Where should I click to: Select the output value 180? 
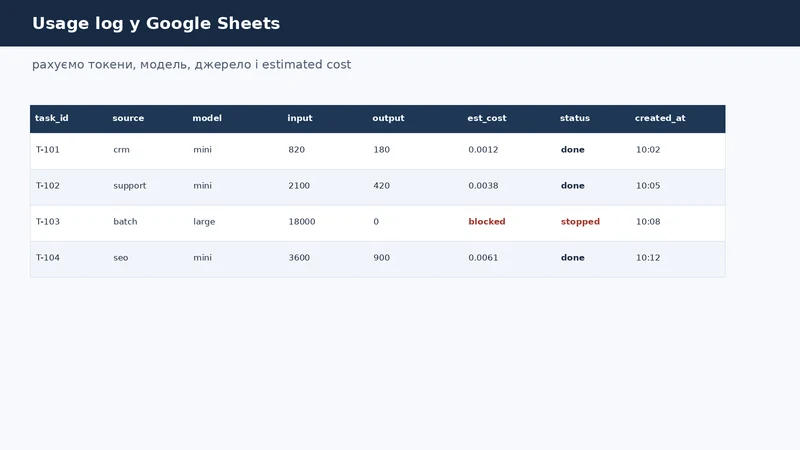(382, 149)
